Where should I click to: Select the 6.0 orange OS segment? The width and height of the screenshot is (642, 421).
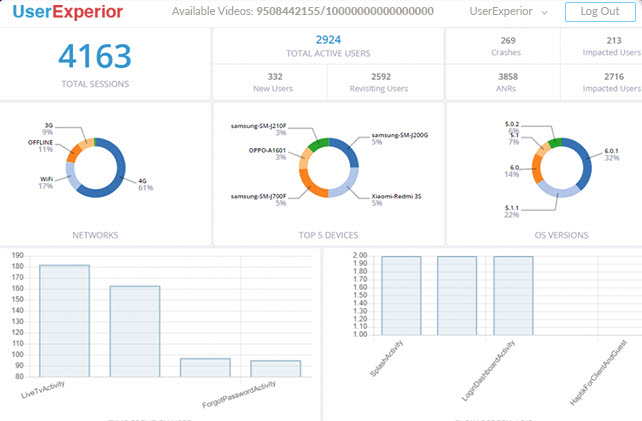[x=537, y=168]
